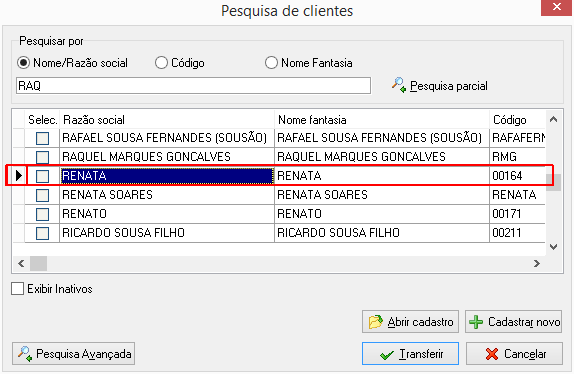This screenshot has height=374, width=574.
Task: Click the code cell 00211
Action: 517,233
